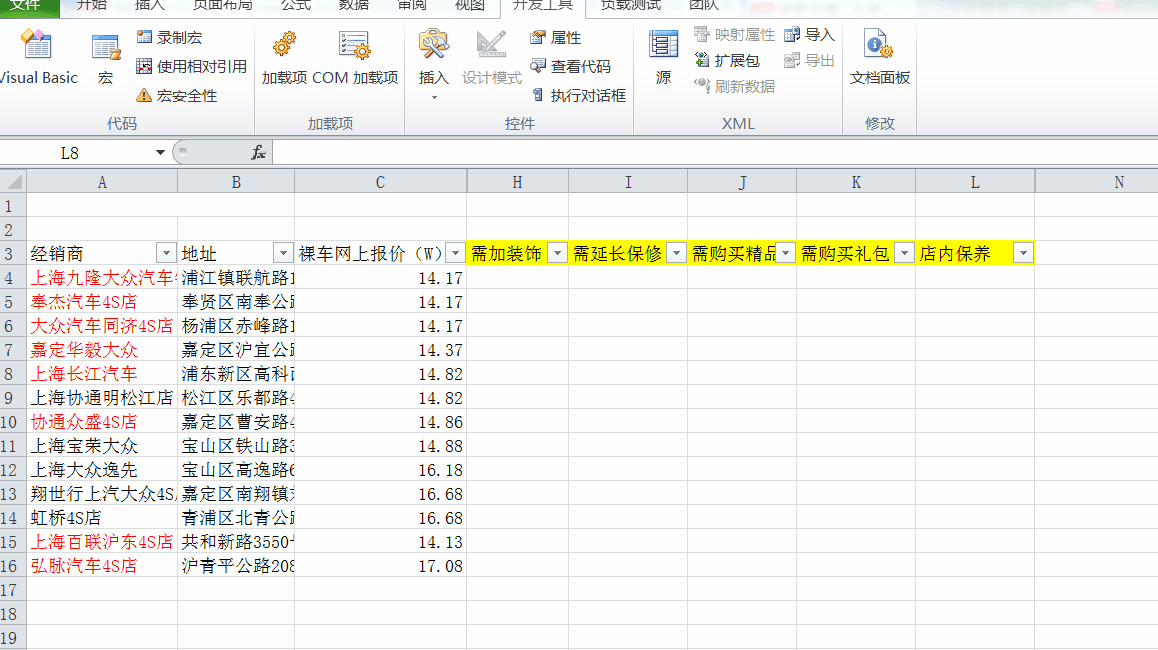This screenshot has width=1158, height=650.
Task: Open the 经销商 filter dropdown
Action: [166, 253]
